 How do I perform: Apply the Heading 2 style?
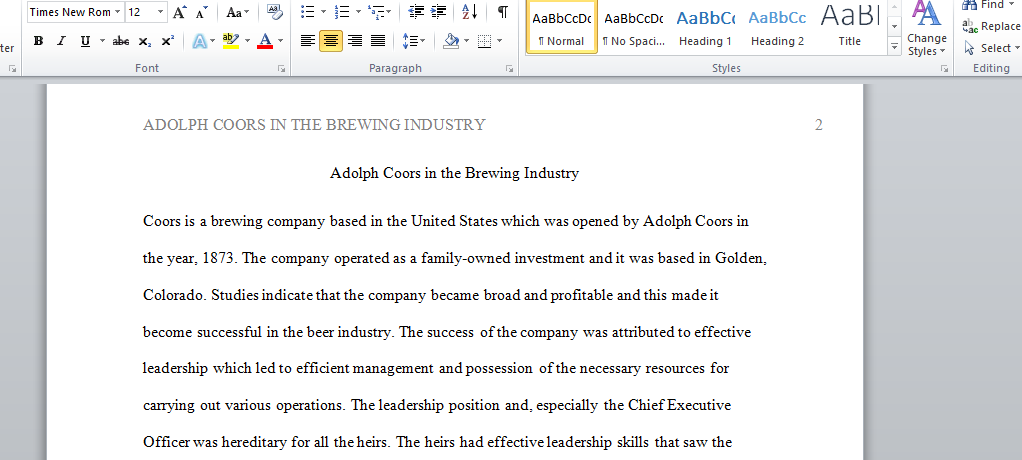[777, 26]
